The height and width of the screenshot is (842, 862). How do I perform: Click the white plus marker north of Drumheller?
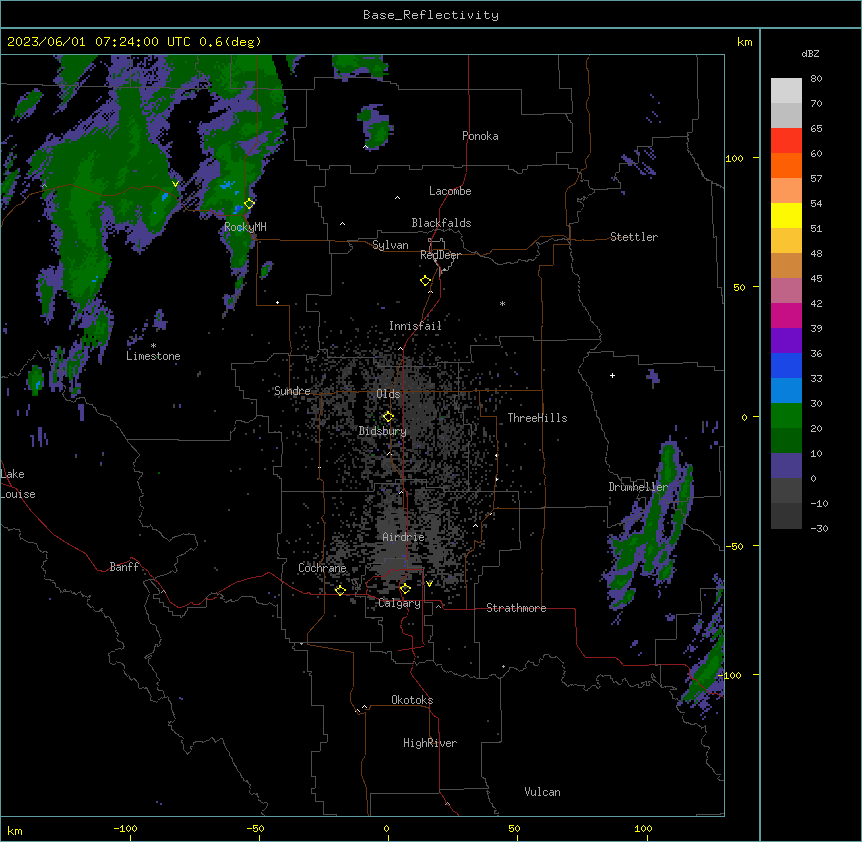(612, 375)
